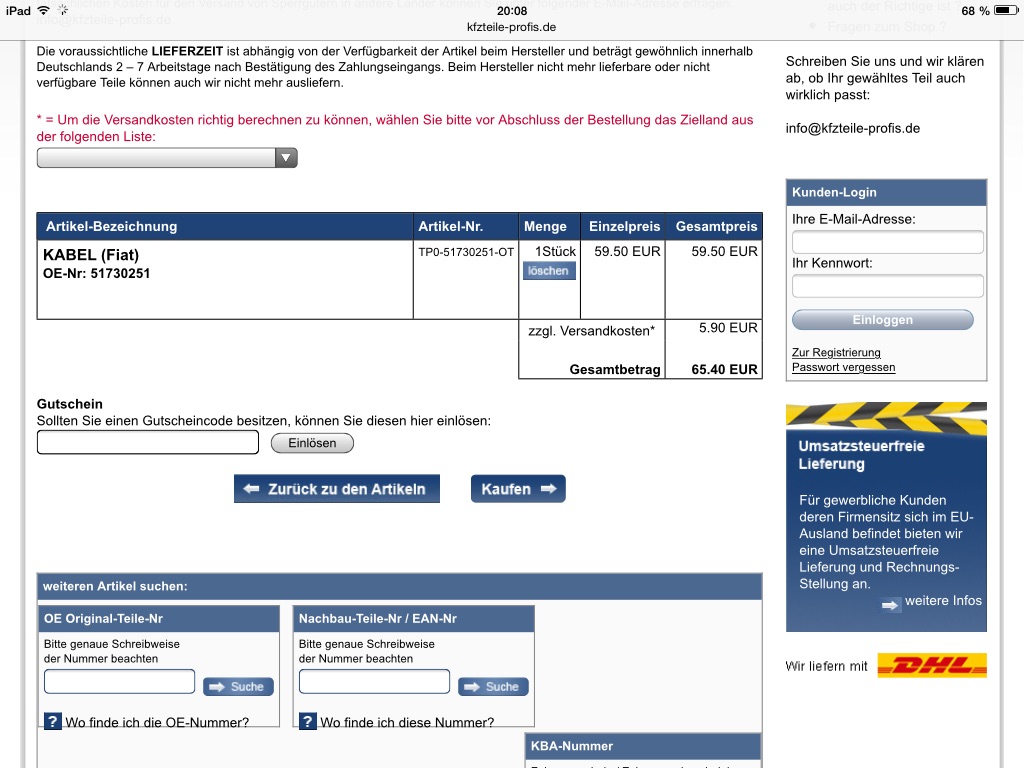Click the OE Original-Teile-Nr search field
Screen dimensions: 1024x768
[120, 682]
